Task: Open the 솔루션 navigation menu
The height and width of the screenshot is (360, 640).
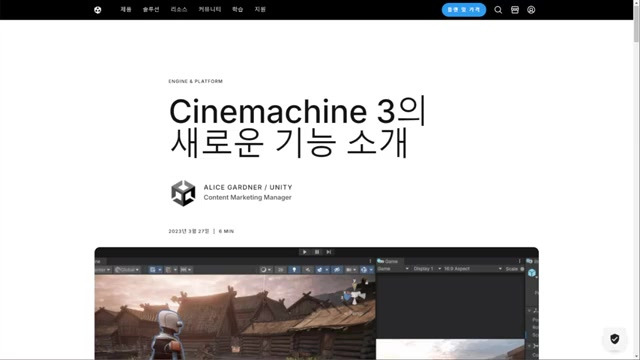Action: (x=151, y=9)
